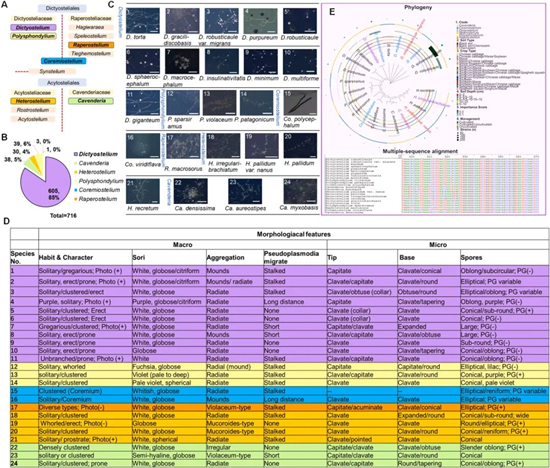
Task: Select the Synstelium label in panel A
Action: click(x=52, y=72)
